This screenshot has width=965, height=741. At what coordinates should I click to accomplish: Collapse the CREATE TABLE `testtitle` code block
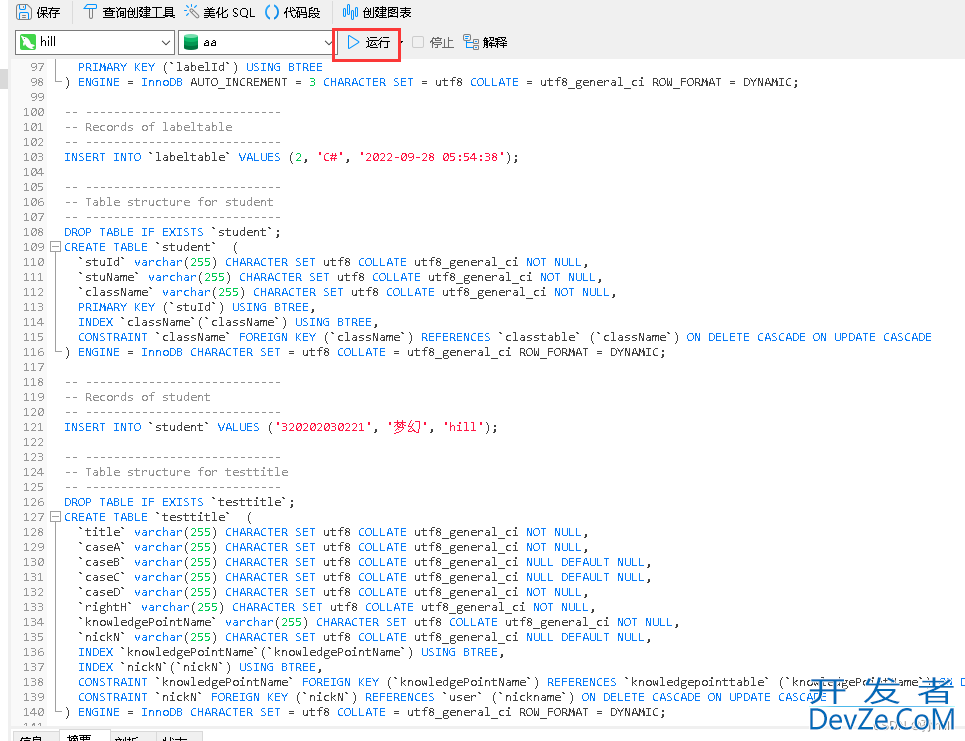55,517
